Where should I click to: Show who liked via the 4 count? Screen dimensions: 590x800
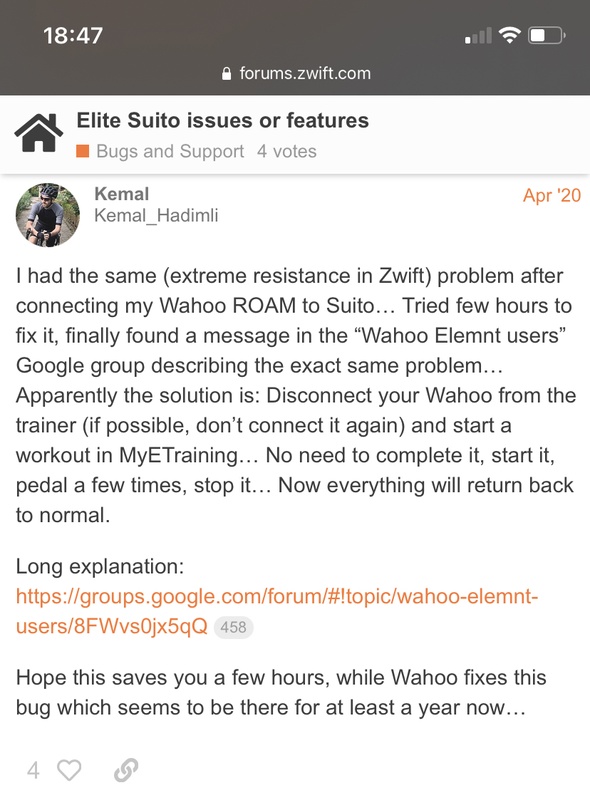pyautogui.click(x=33, y=770)
